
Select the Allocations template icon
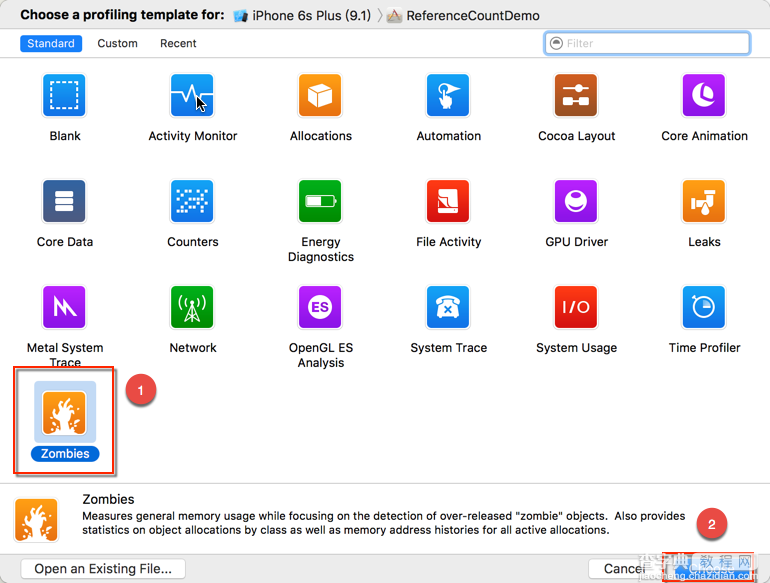320,95
